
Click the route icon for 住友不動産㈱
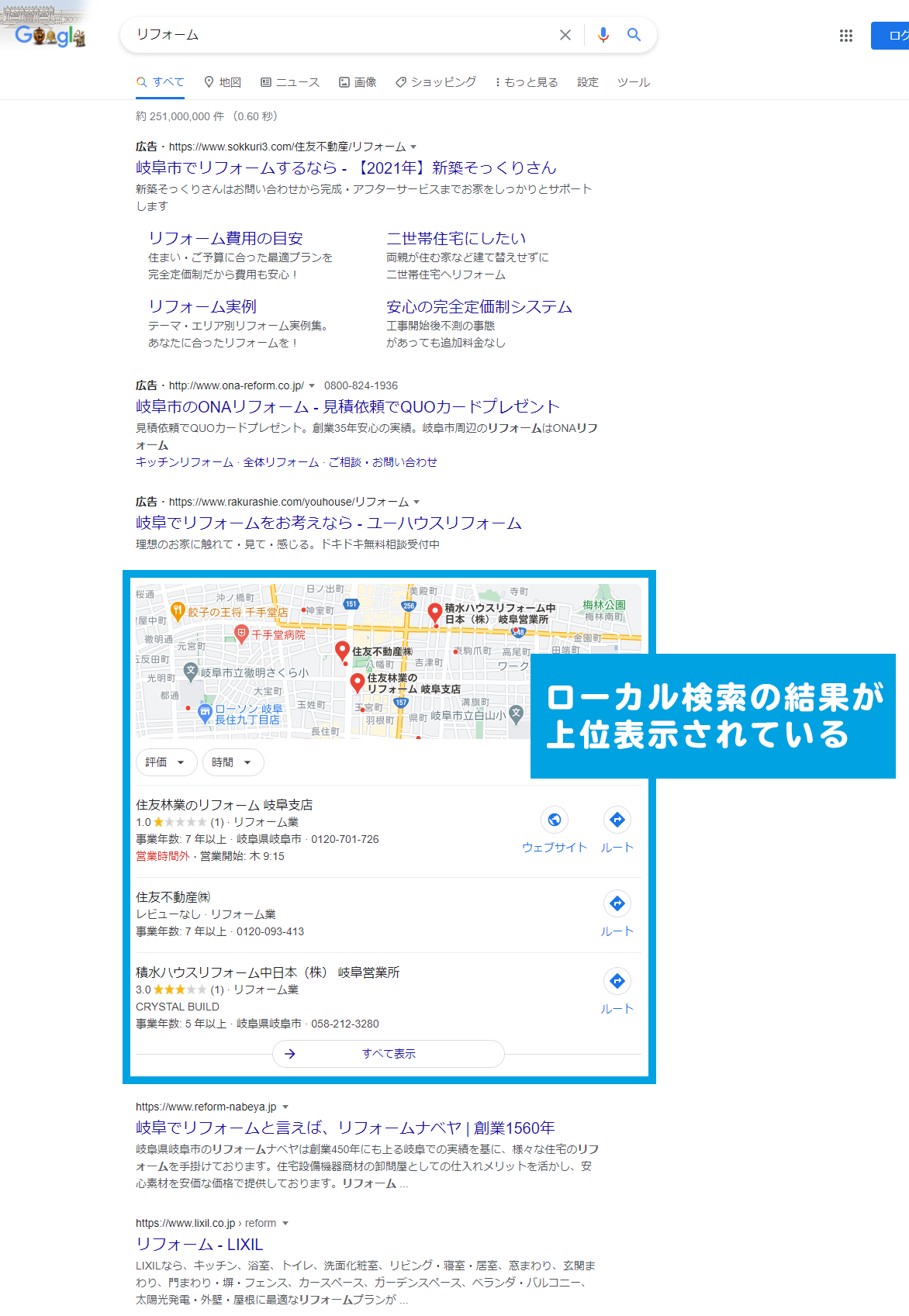[617, 903]
